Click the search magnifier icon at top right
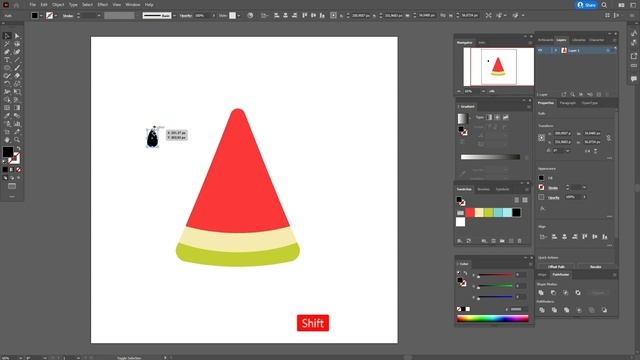This screenshot has height=360, width=640. (604, 5)
